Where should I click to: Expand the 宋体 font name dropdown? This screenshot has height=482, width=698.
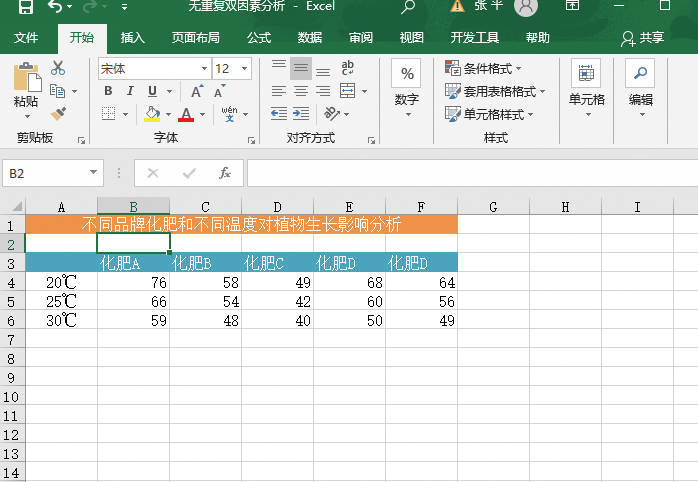[x=204, y=69]
